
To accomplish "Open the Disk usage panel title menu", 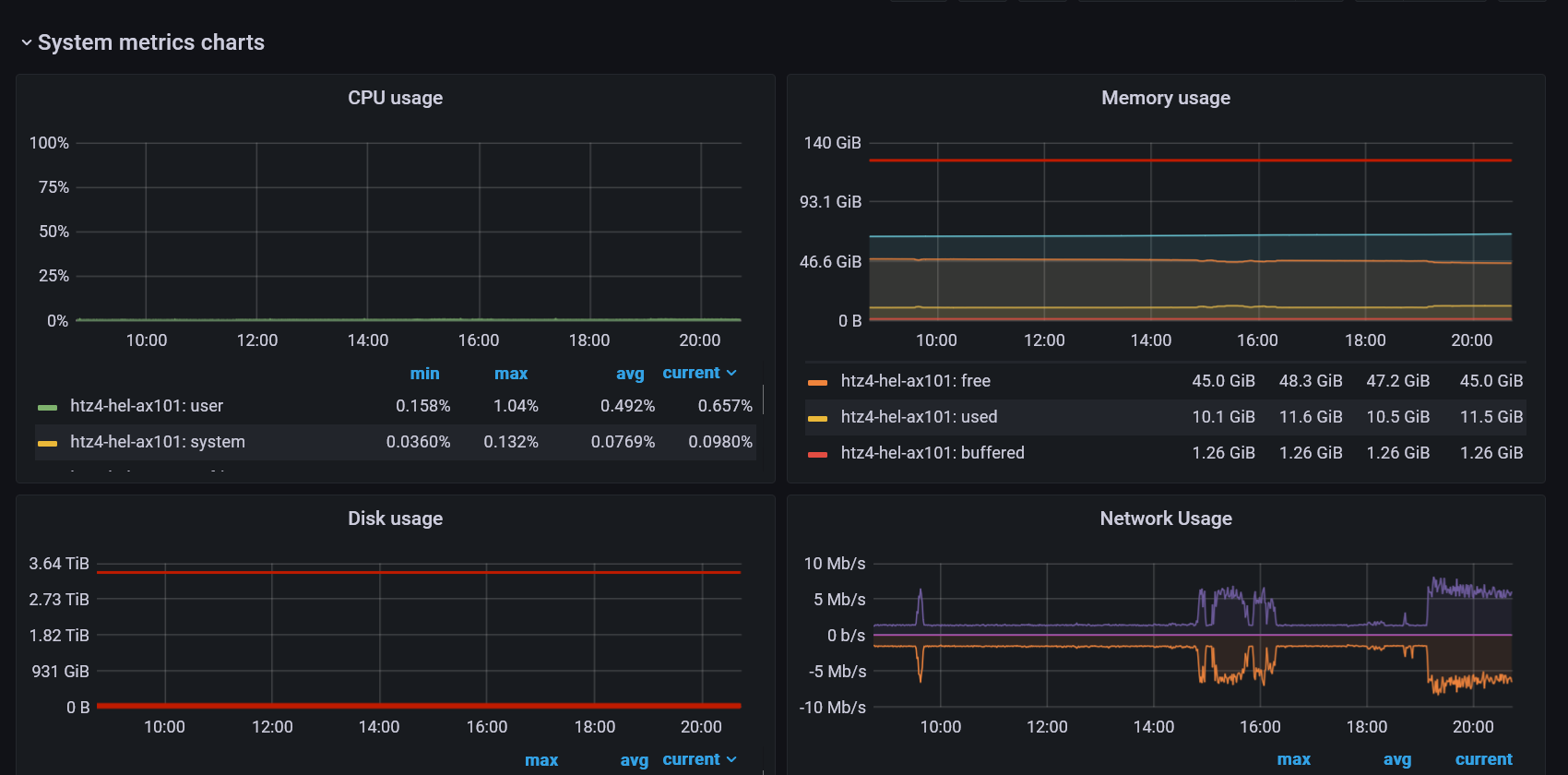I will [x=395, y=519].
